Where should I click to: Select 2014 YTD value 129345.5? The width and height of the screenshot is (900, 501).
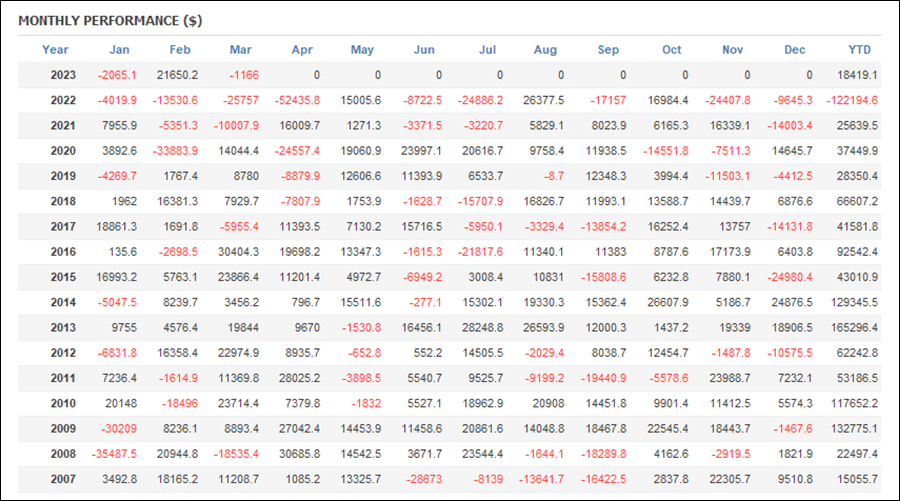[x=854, y=302]
